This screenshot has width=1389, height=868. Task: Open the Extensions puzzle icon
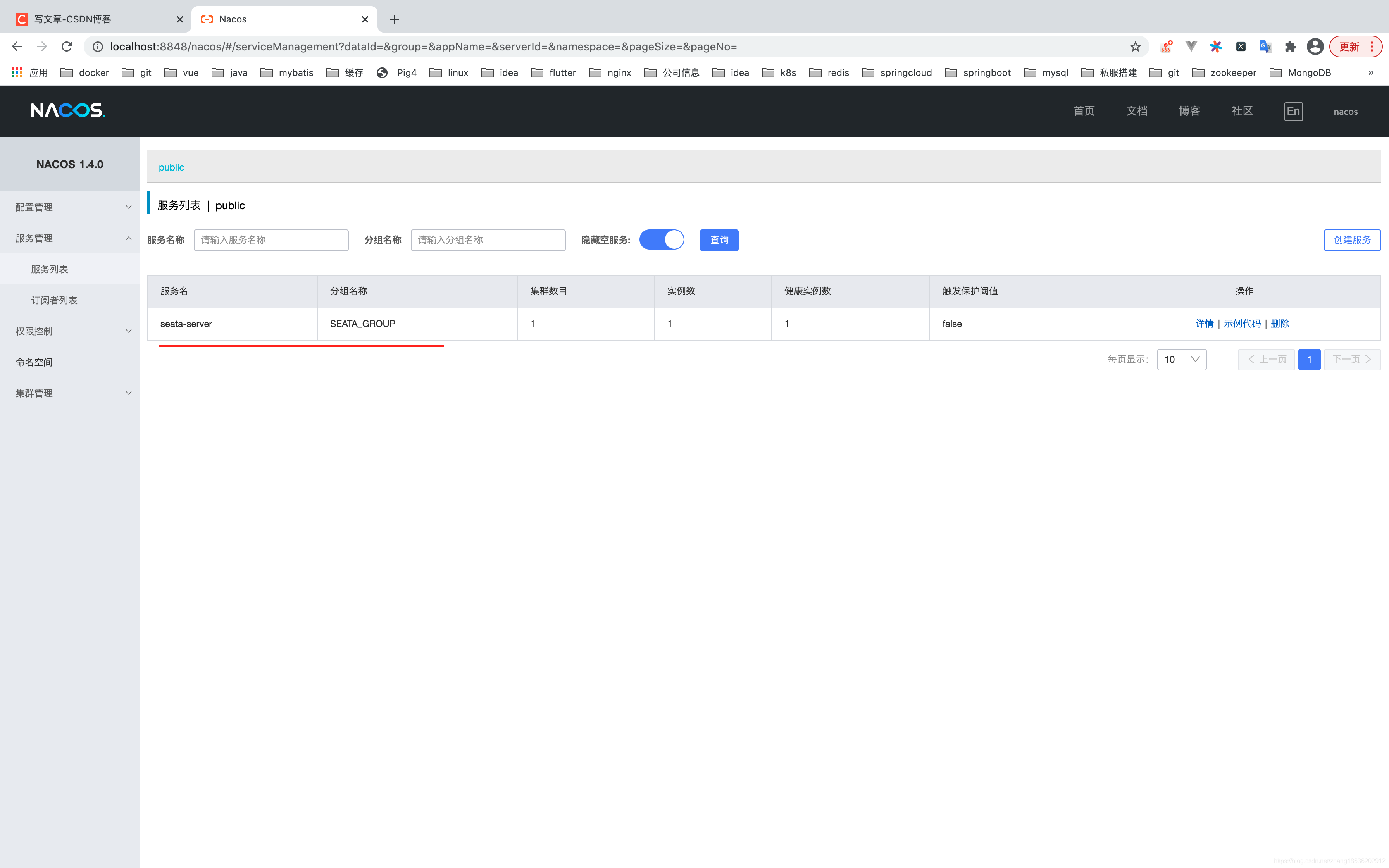click(1290, 46)
